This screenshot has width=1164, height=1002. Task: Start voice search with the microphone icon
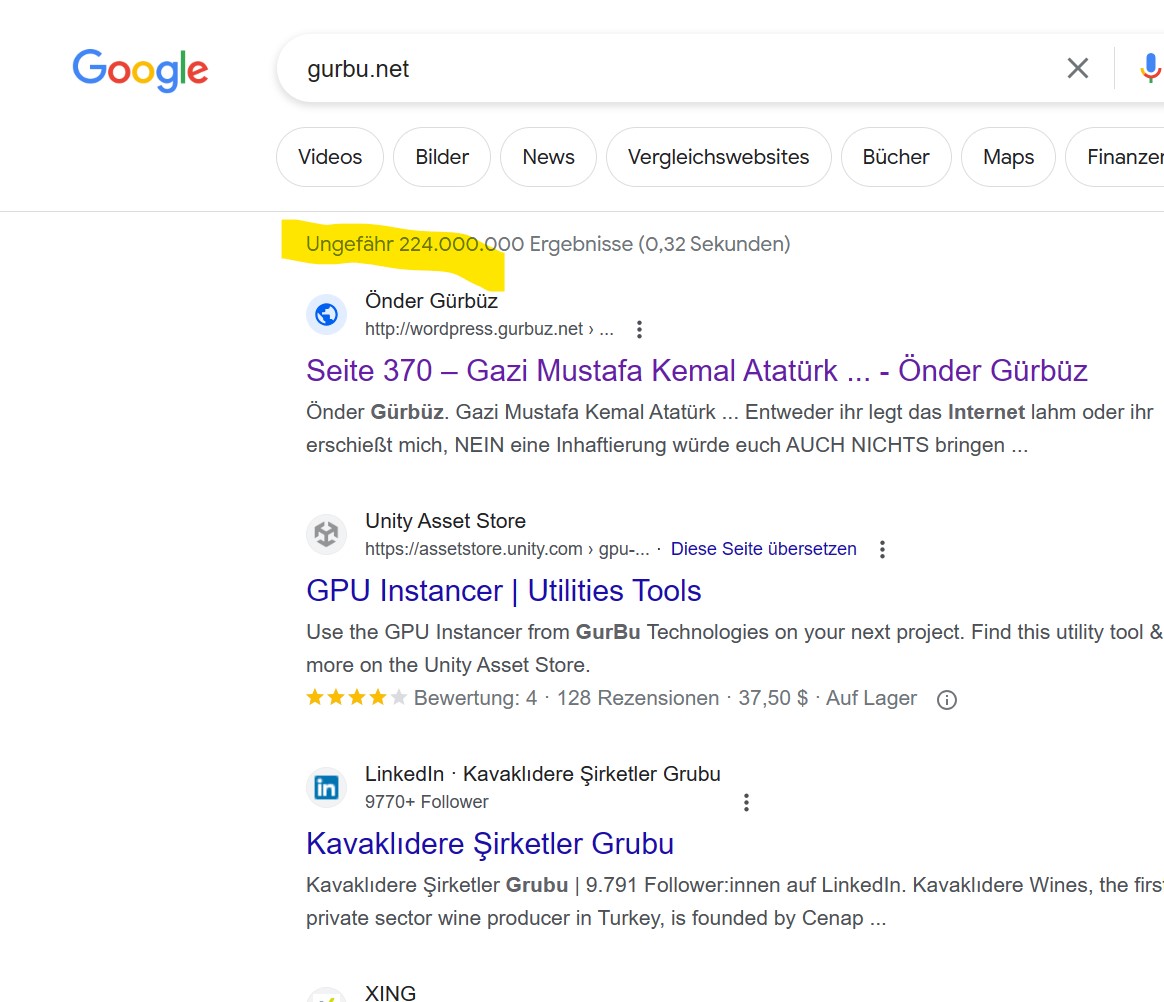(1150, 68)
